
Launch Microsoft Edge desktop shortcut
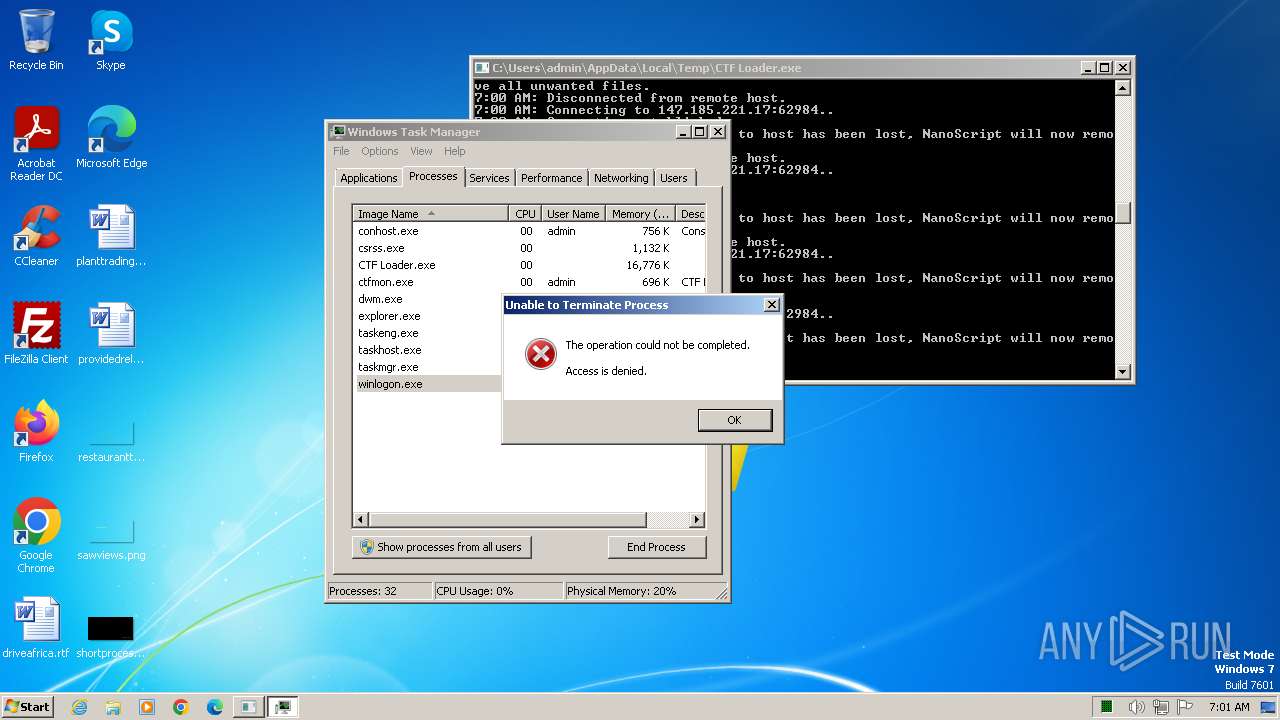[111, 137]
